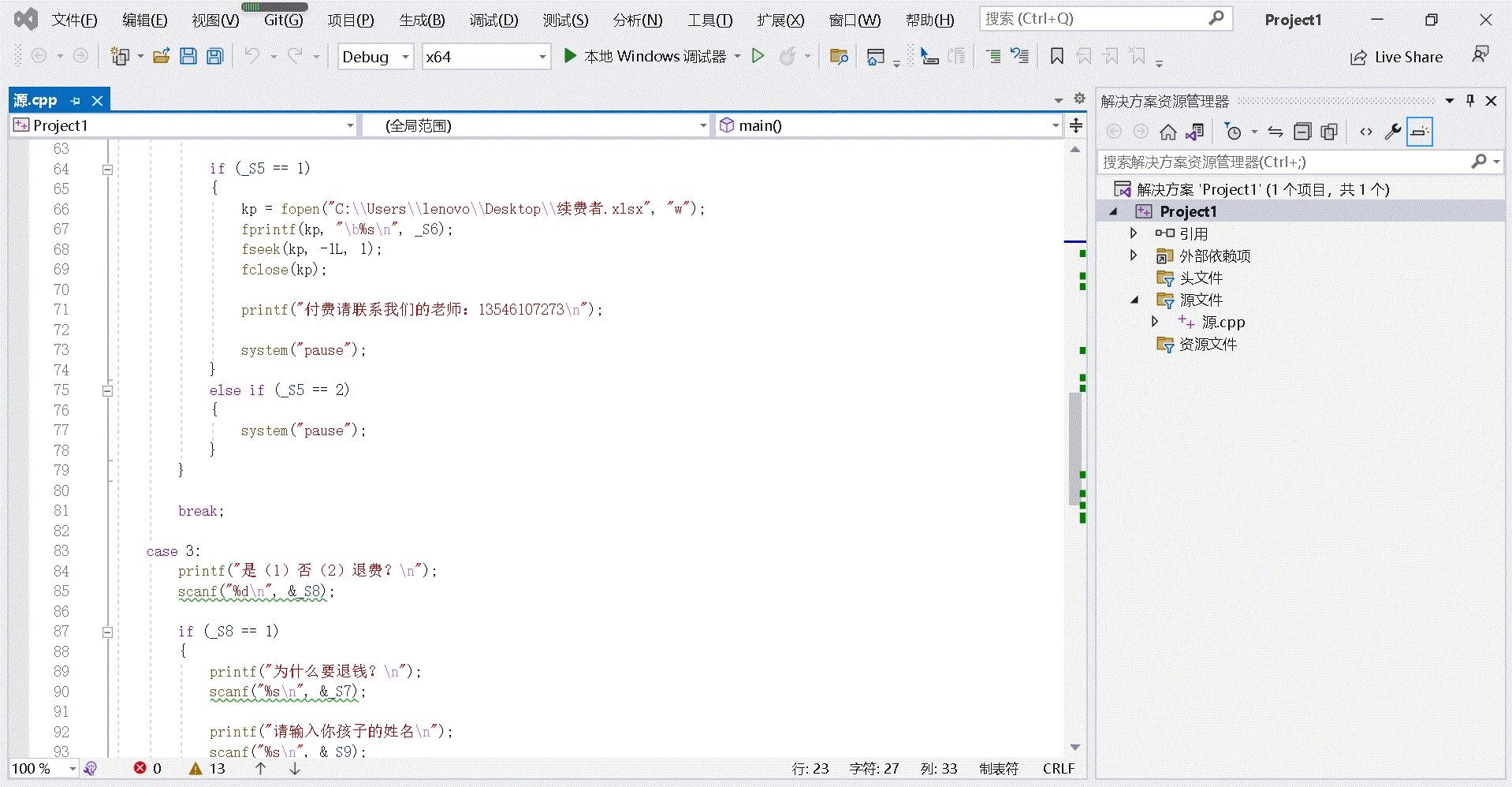Collapse the if block at line 87

point(107,632)
